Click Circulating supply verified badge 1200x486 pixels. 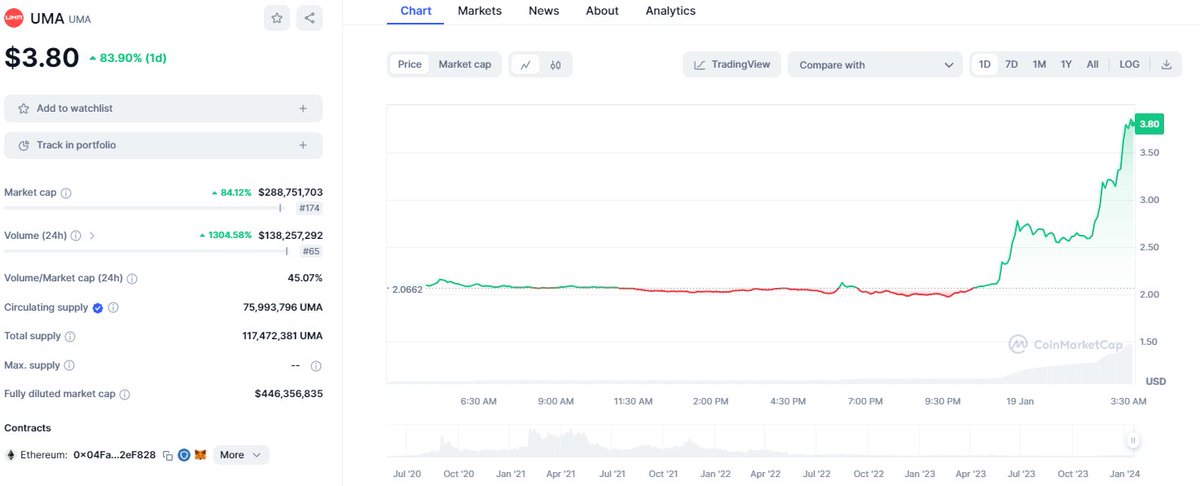pos(98,308)
